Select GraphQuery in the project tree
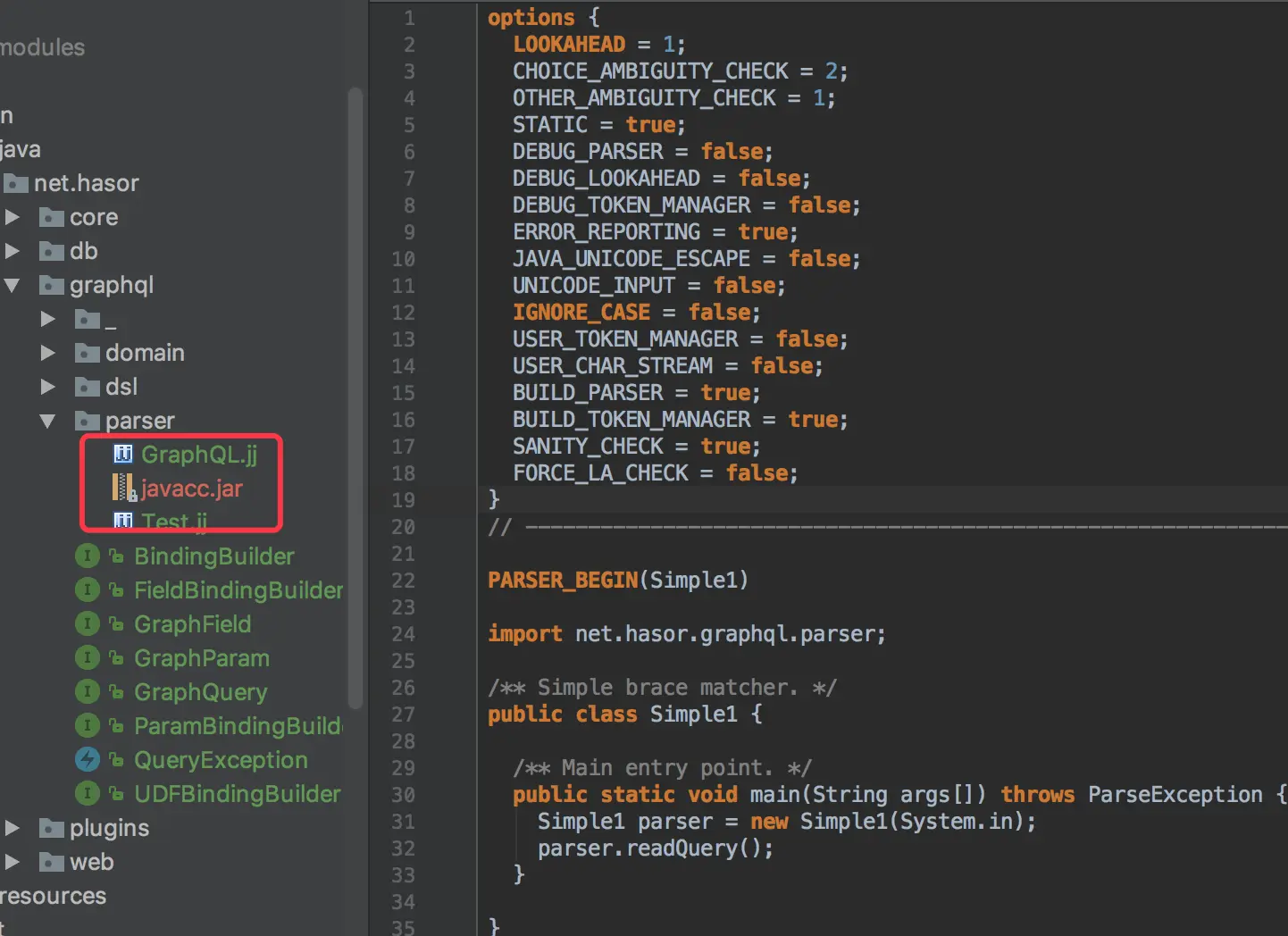 201,692
